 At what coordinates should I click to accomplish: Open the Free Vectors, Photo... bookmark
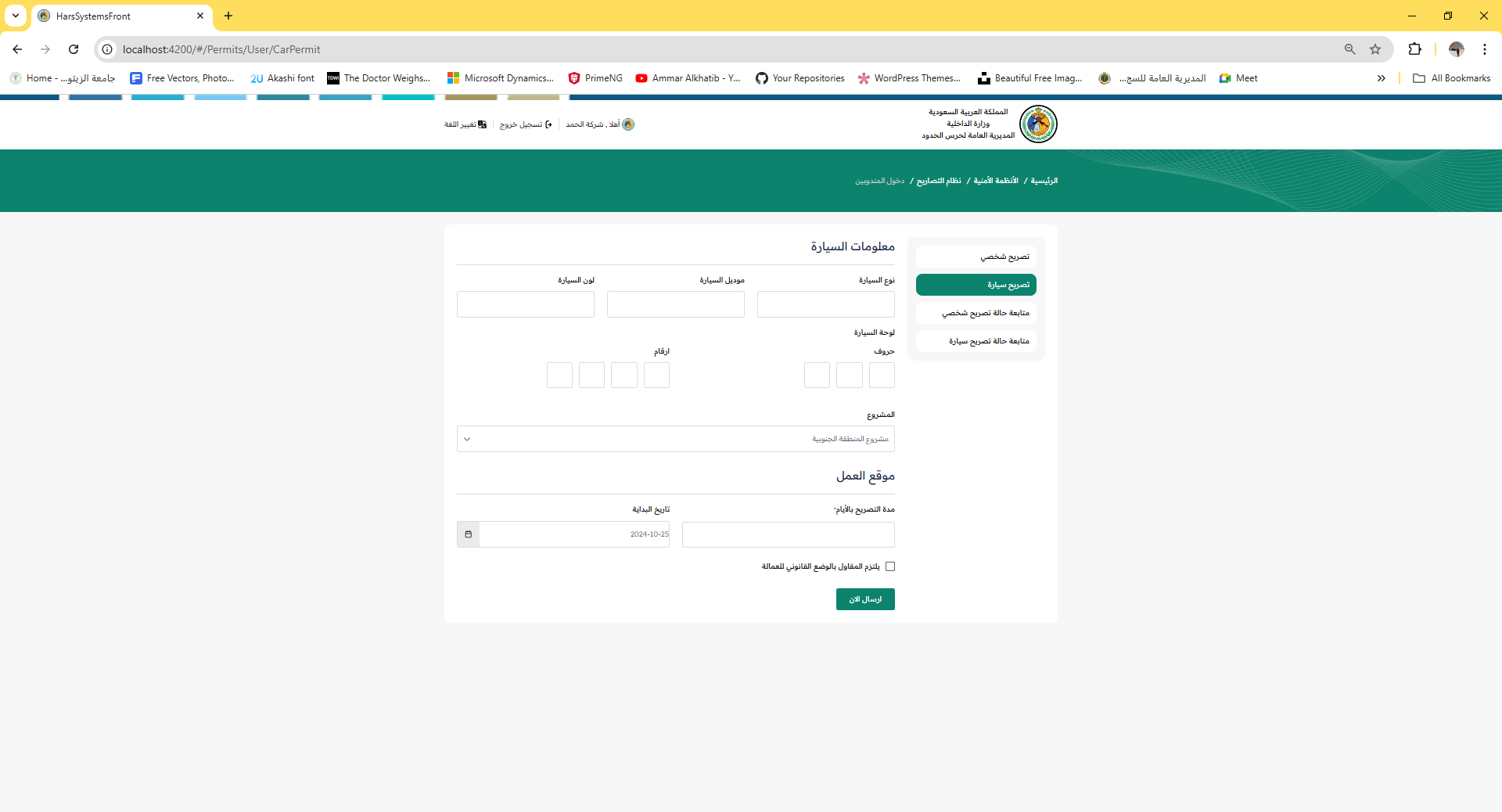pos(182,78)
